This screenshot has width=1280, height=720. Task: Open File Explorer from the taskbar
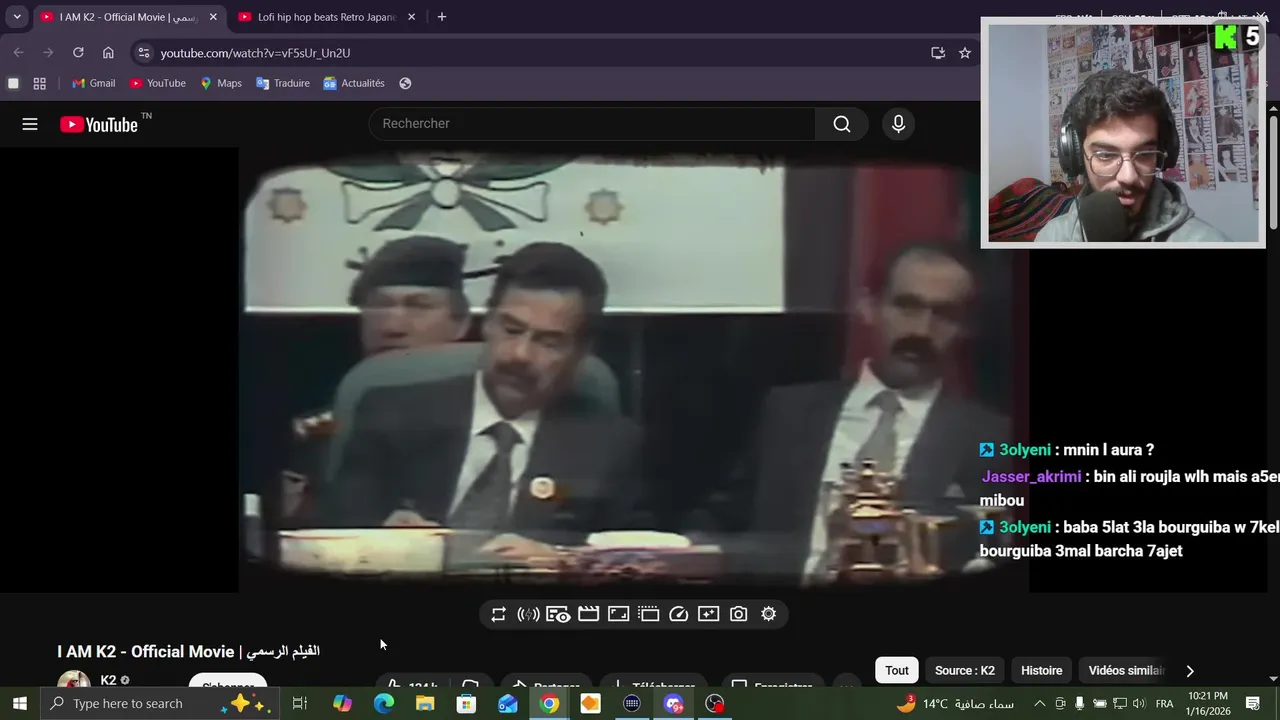click(425, 704)
